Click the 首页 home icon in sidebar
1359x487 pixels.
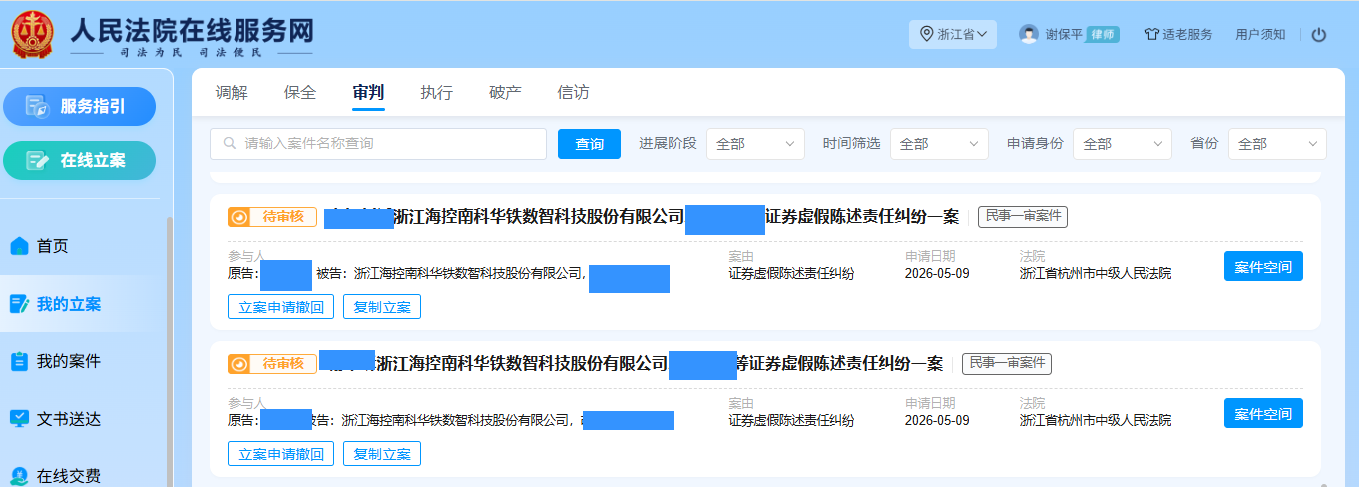(x=19, y=246)
